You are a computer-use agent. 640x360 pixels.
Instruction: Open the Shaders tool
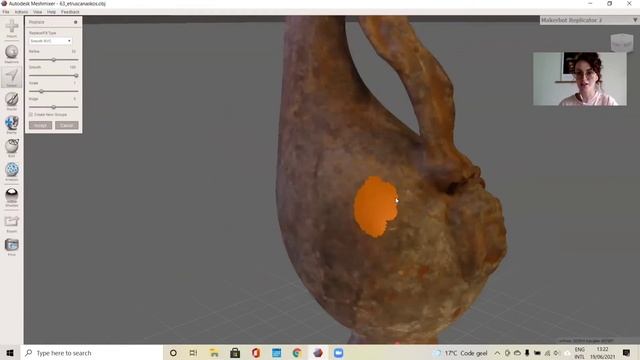11,197
